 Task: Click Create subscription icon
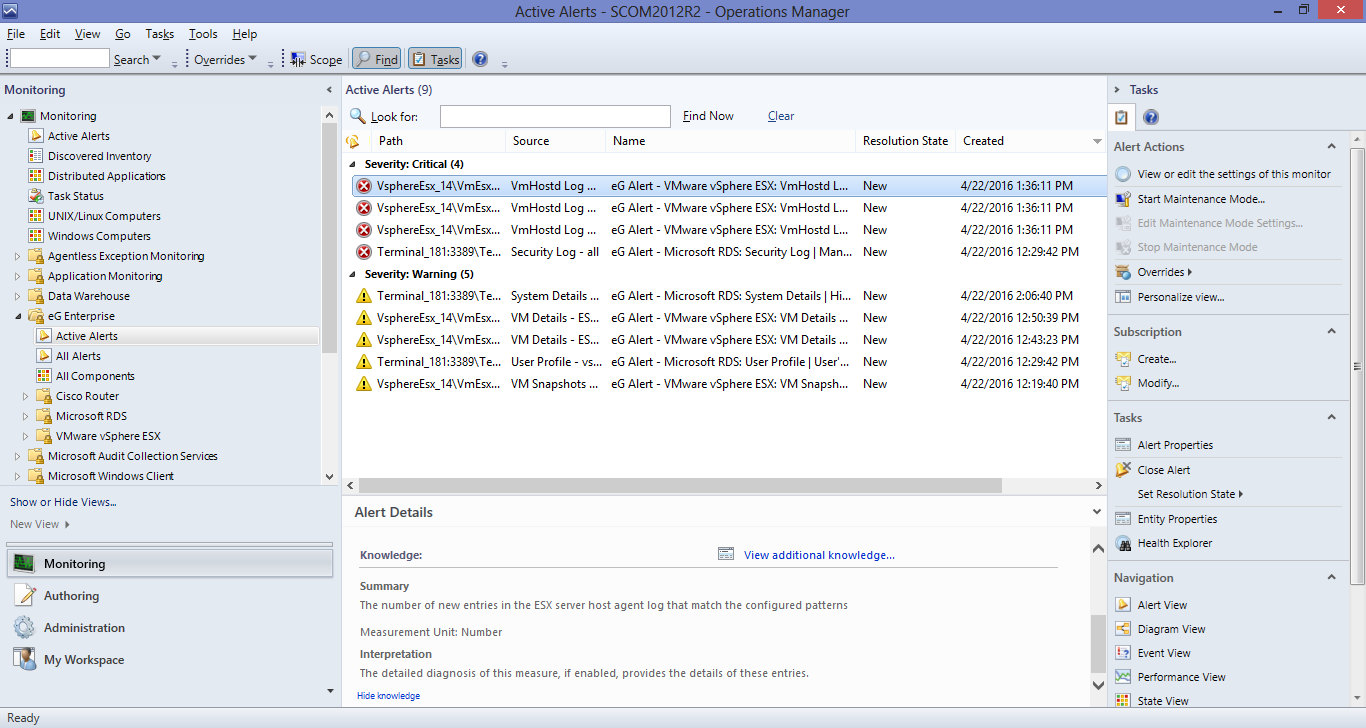[x=1123, y=359]
